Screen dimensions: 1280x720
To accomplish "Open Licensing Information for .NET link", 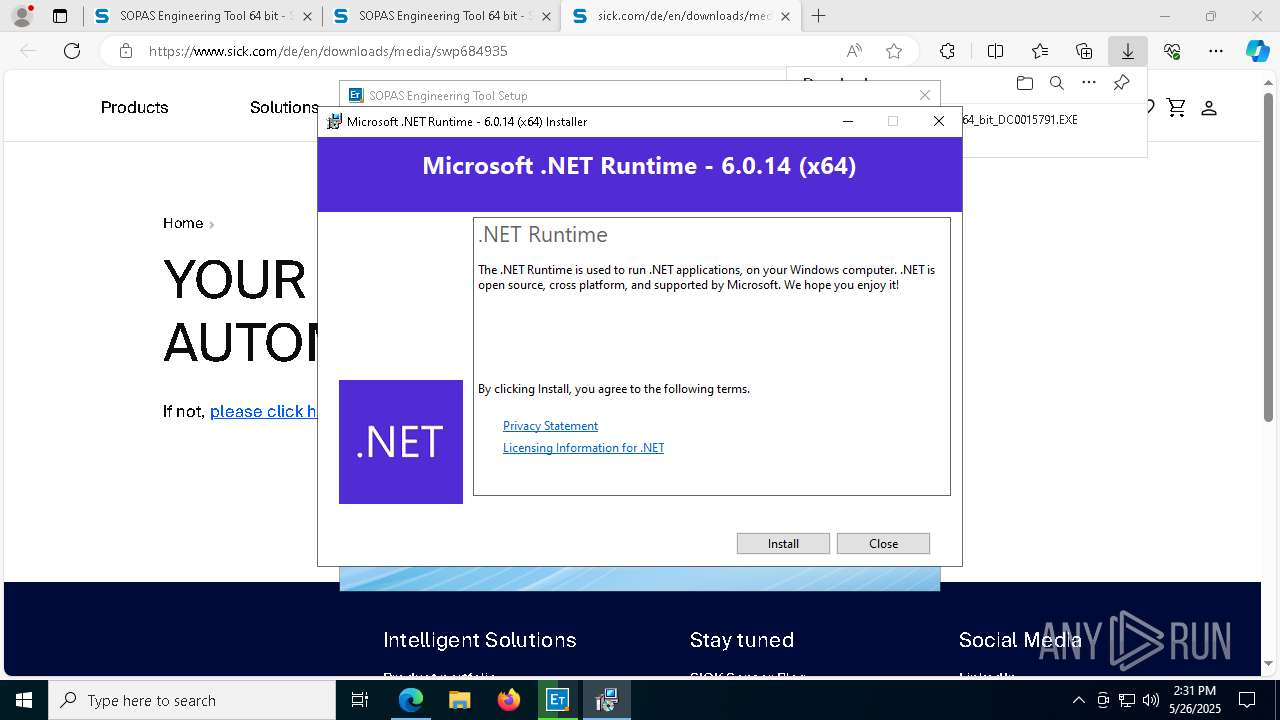I will [583, 448].
